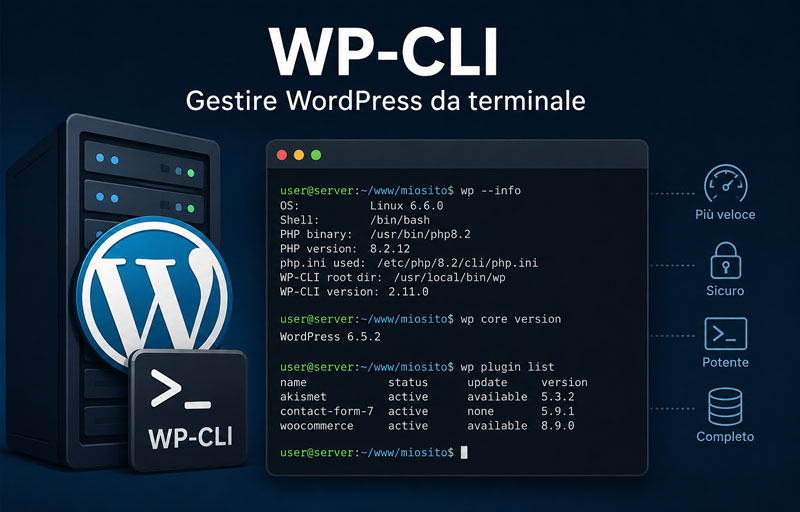Click the WordPress 6.5.2 output line
The width and height of the screenshot is (800, 512).
[330, 337]
